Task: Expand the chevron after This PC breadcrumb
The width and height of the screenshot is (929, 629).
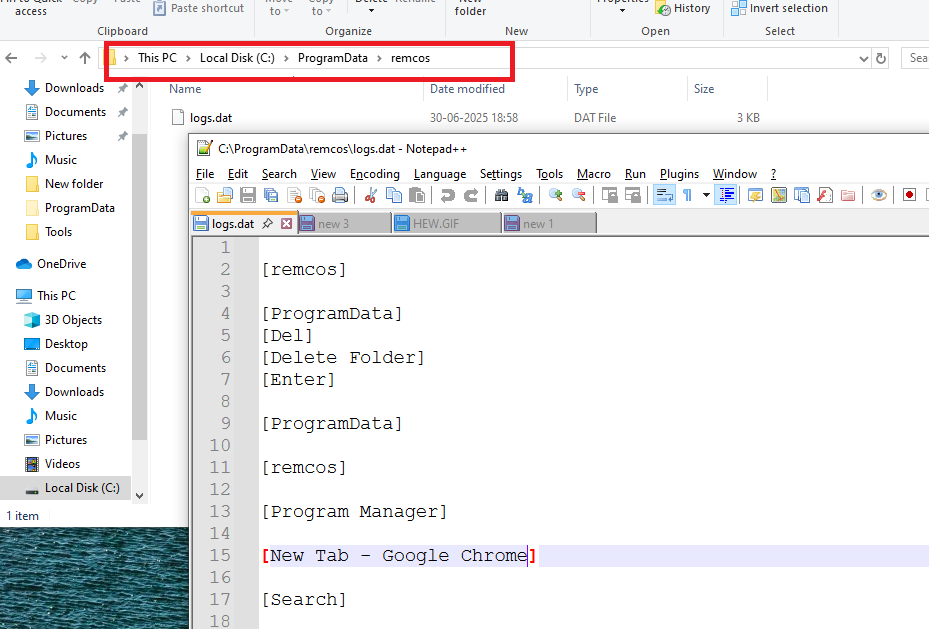Action: (x=188, y=58)
